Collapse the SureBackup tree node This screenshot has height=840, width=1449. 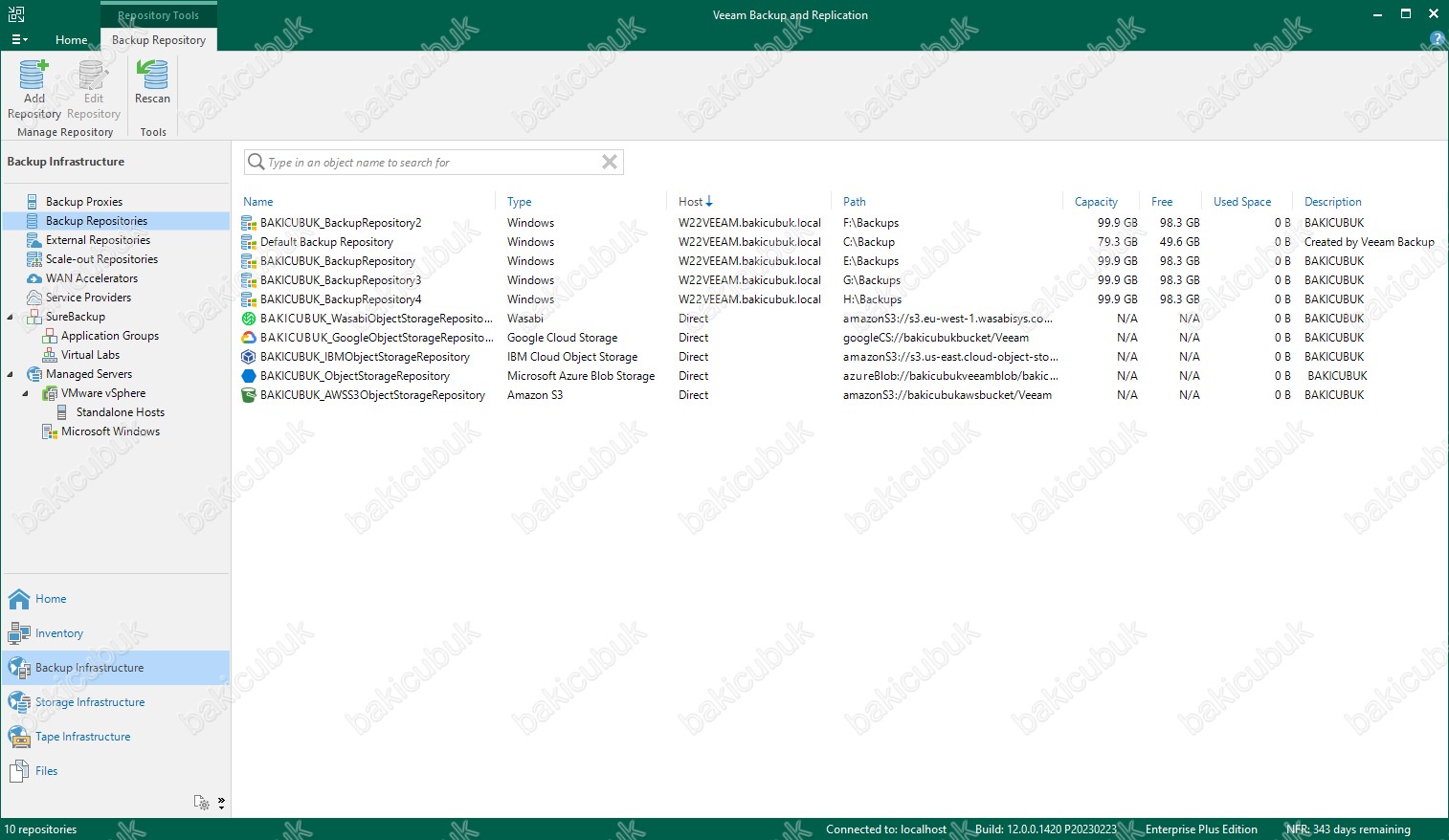coord(11,317)
